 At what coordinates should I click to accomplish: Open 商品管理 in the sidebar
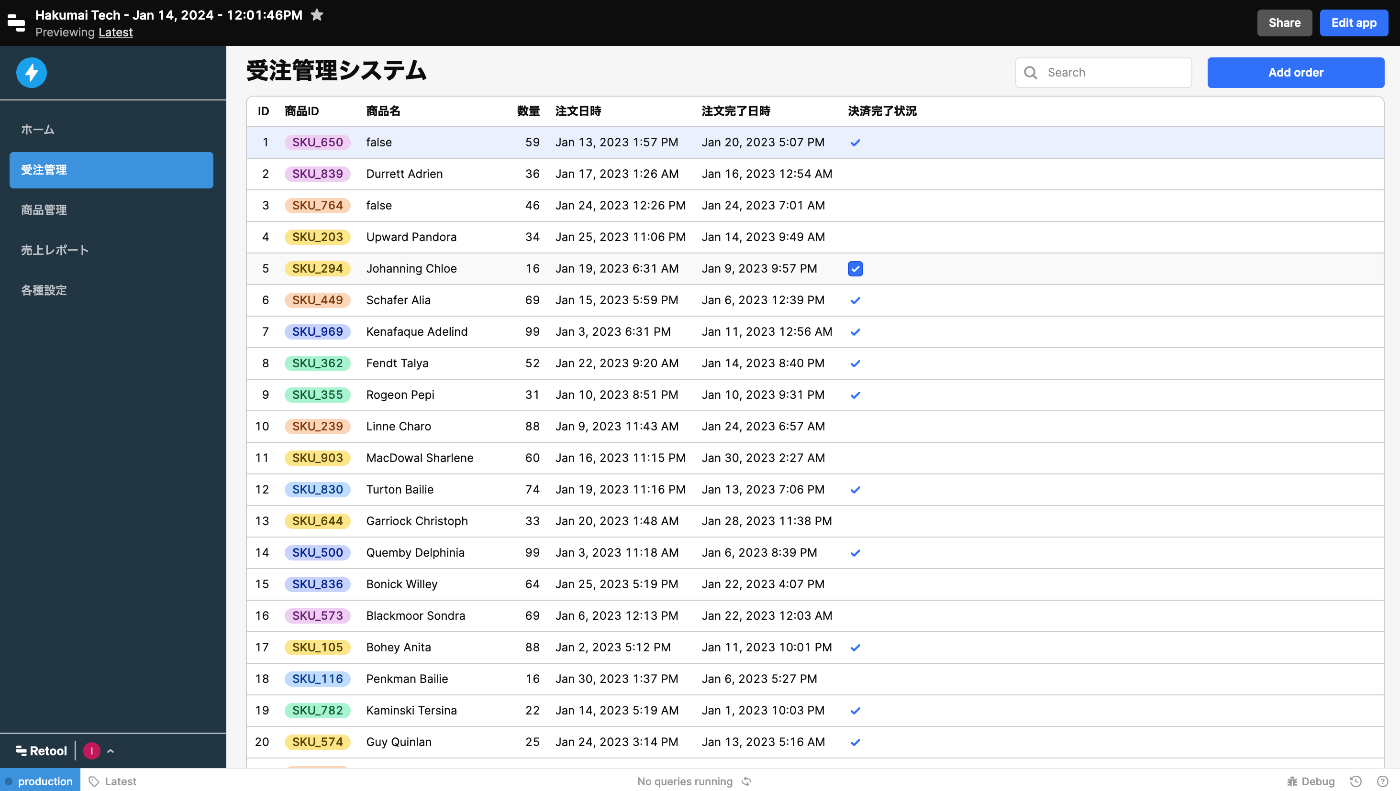pos(112,210)
